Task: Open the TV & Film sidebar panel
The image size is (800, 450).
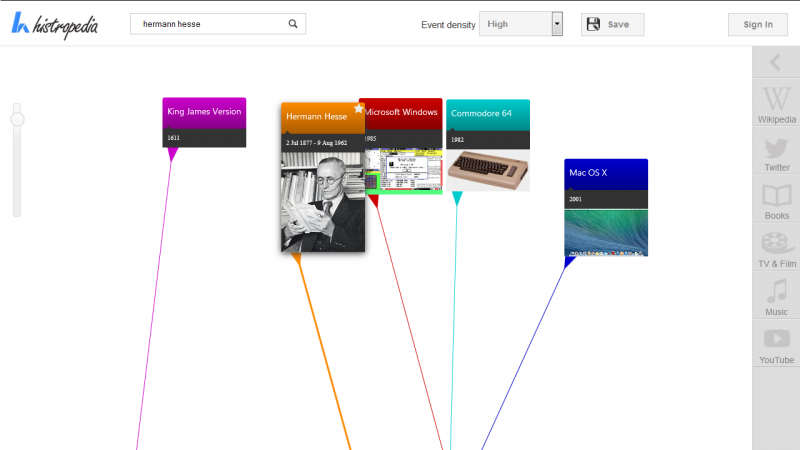Action: (x=777, y=250)
